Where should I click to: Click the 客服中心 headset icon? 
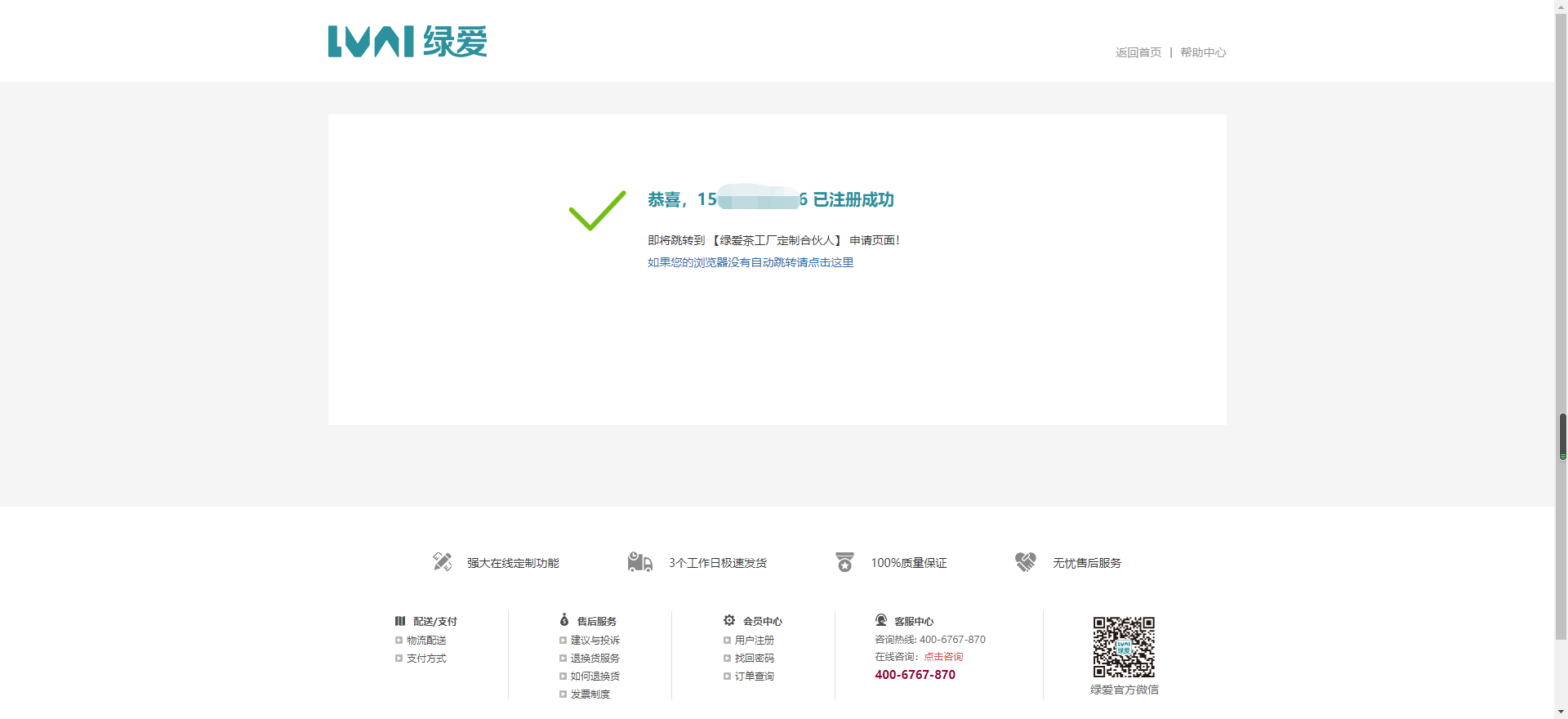tap(881, 620)
